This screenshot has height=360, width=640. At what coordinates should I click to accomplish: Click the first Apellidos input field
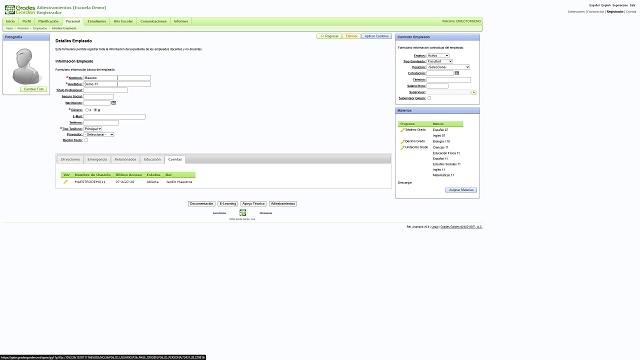tap(100, 84)
